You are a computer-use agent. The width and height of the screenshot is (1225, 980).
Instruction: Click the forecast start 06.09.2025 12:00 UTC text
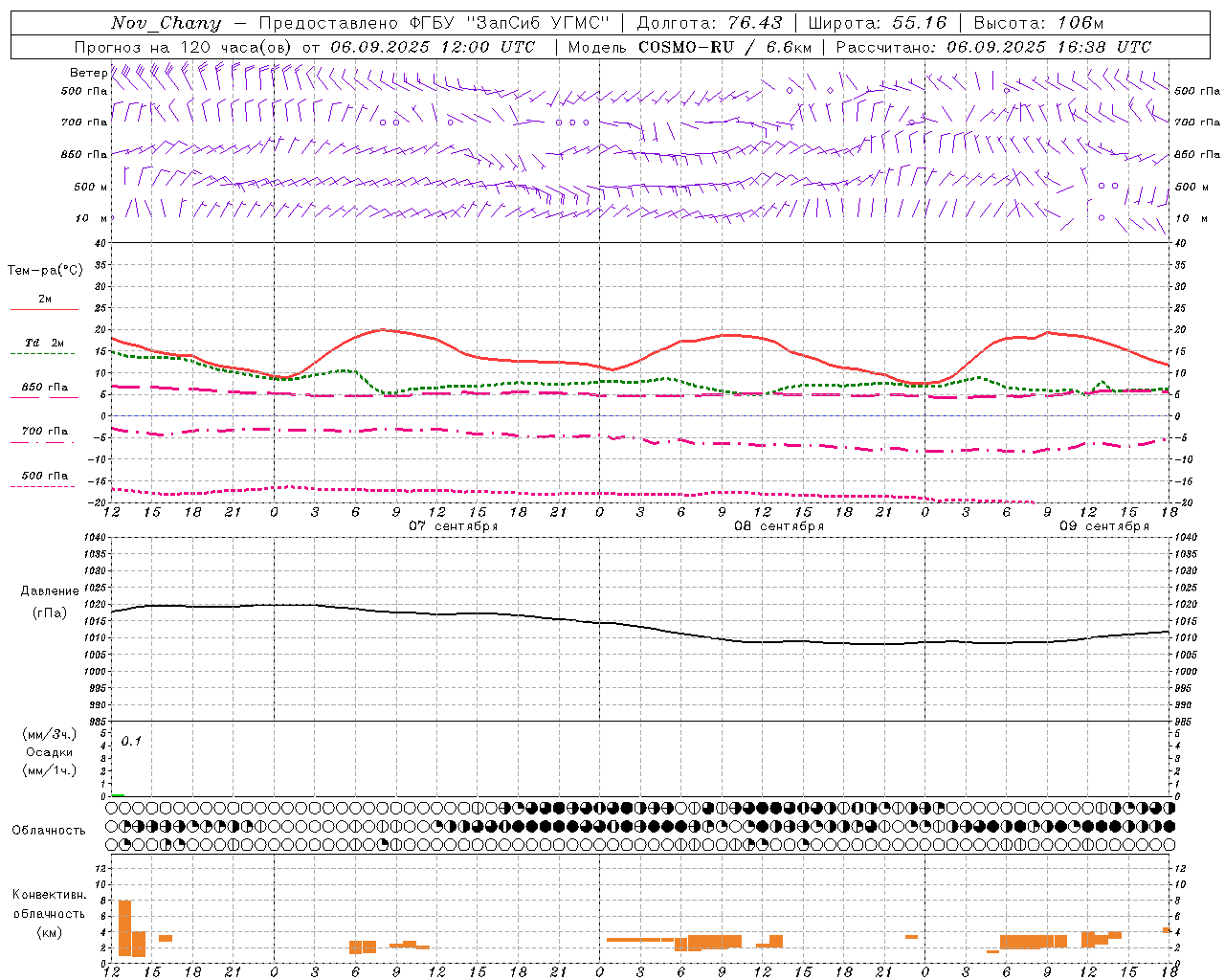[433, 47]
